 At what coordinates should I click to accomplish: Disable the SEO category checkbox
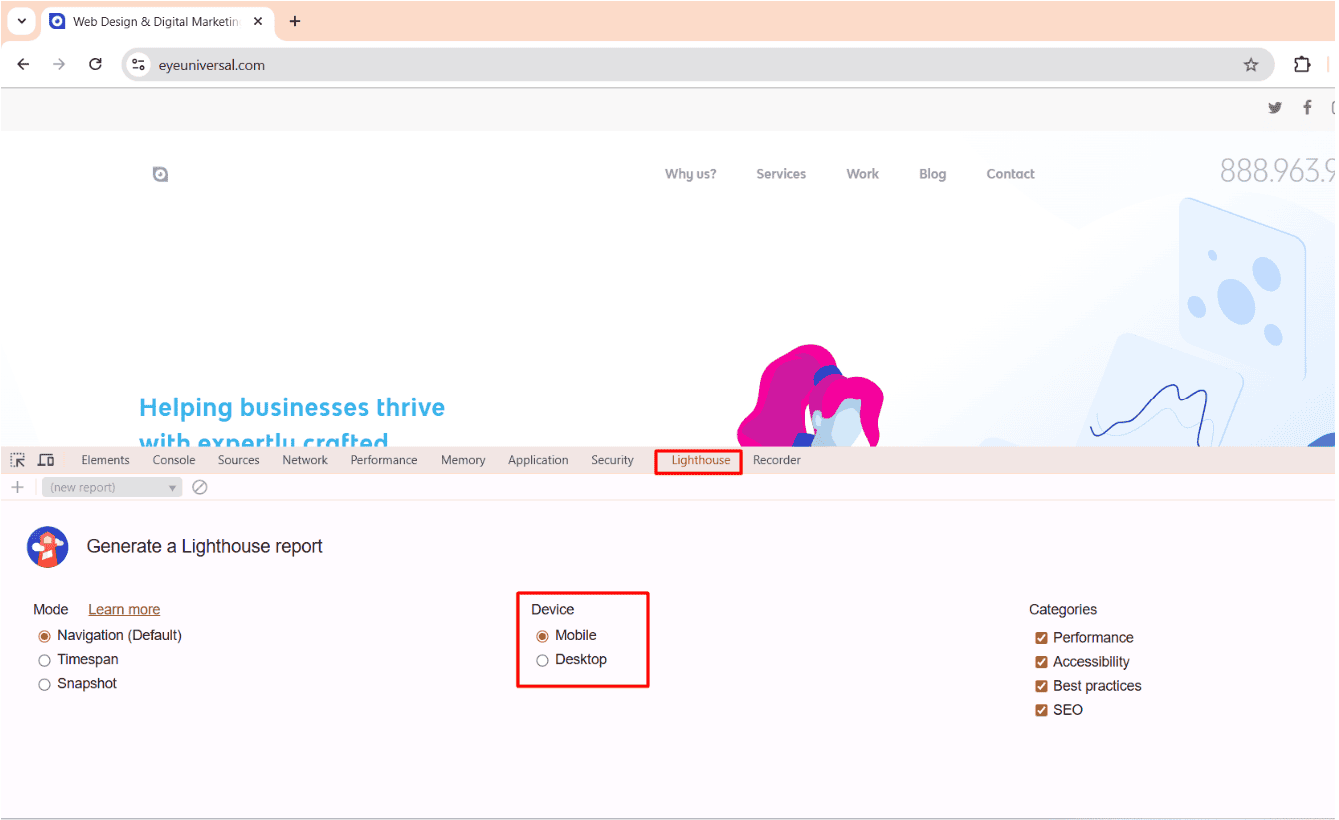(x=1041, y=710)
